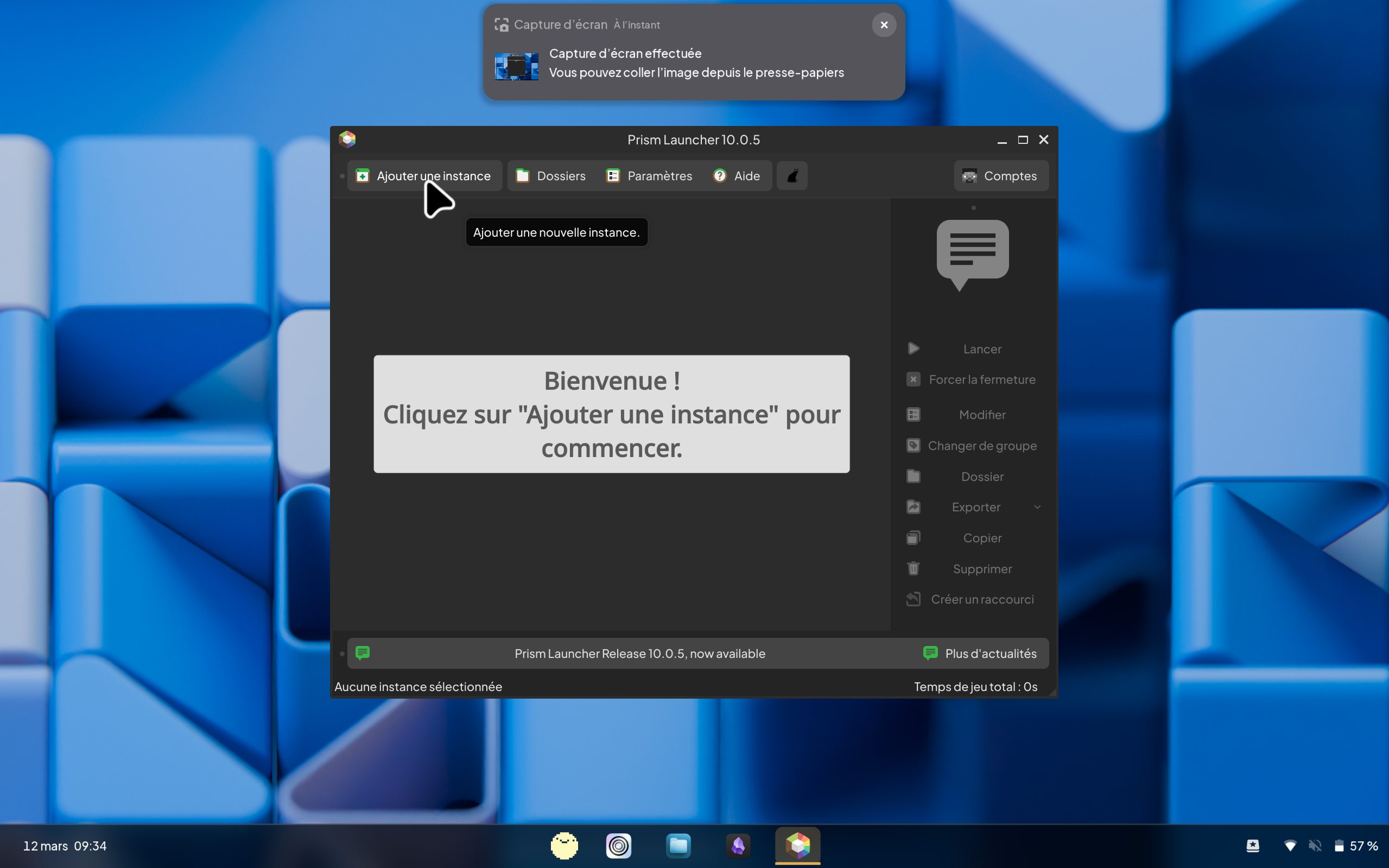Click the Prism Launcher logo in title bar
The height and width of the screenshot is (868, 1389).
347,140
